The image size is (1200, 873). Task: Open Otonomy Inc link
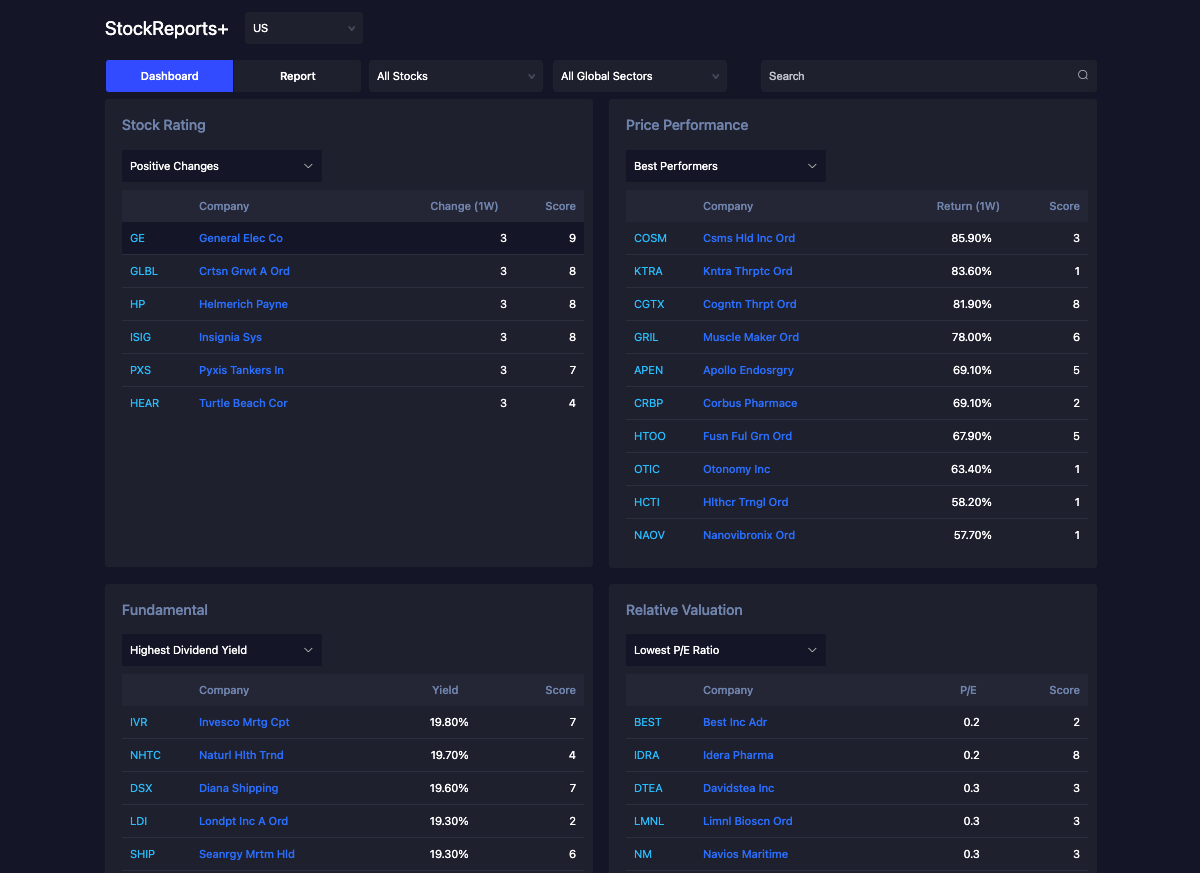point(736,469)
